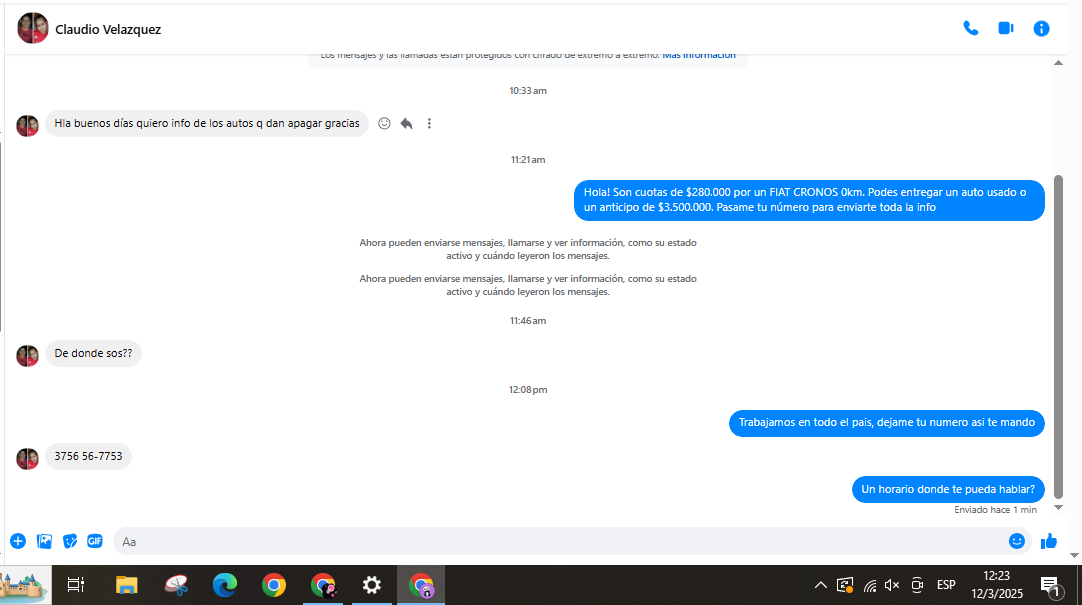This screenshot has width=1082, height=605.
Task: Click the chat scrollbar up arrow
Action: (1058, 63)
